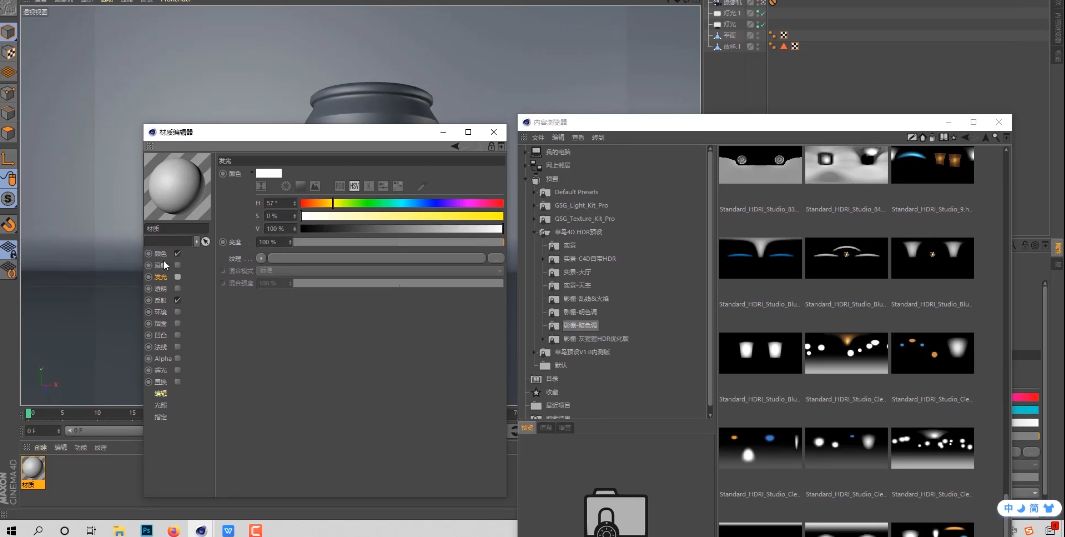Click the rainbow hue slider
Viewport: 1065px width, 537px height.
coord(402,203)
